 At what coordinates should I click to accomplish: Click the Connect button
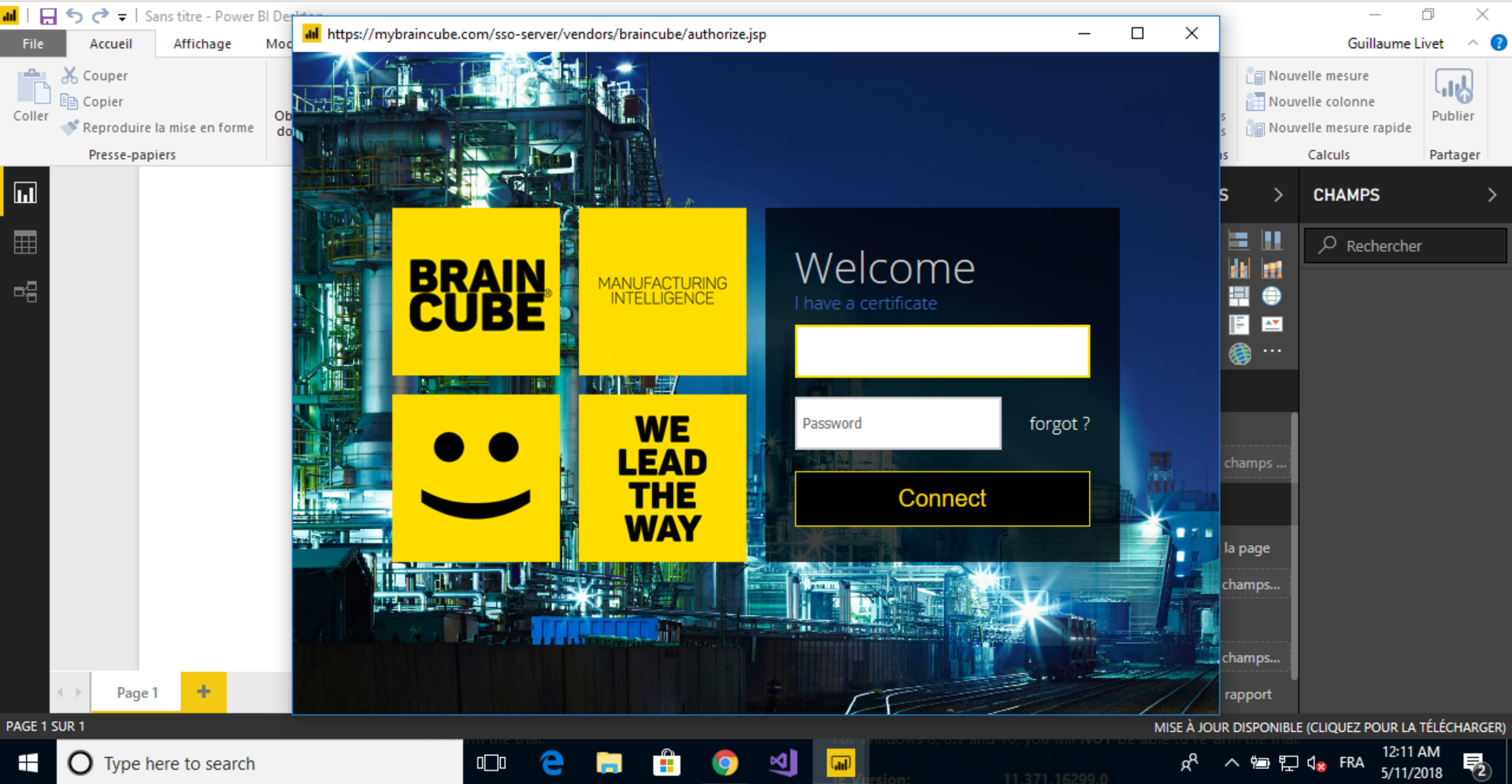[942, 498]
